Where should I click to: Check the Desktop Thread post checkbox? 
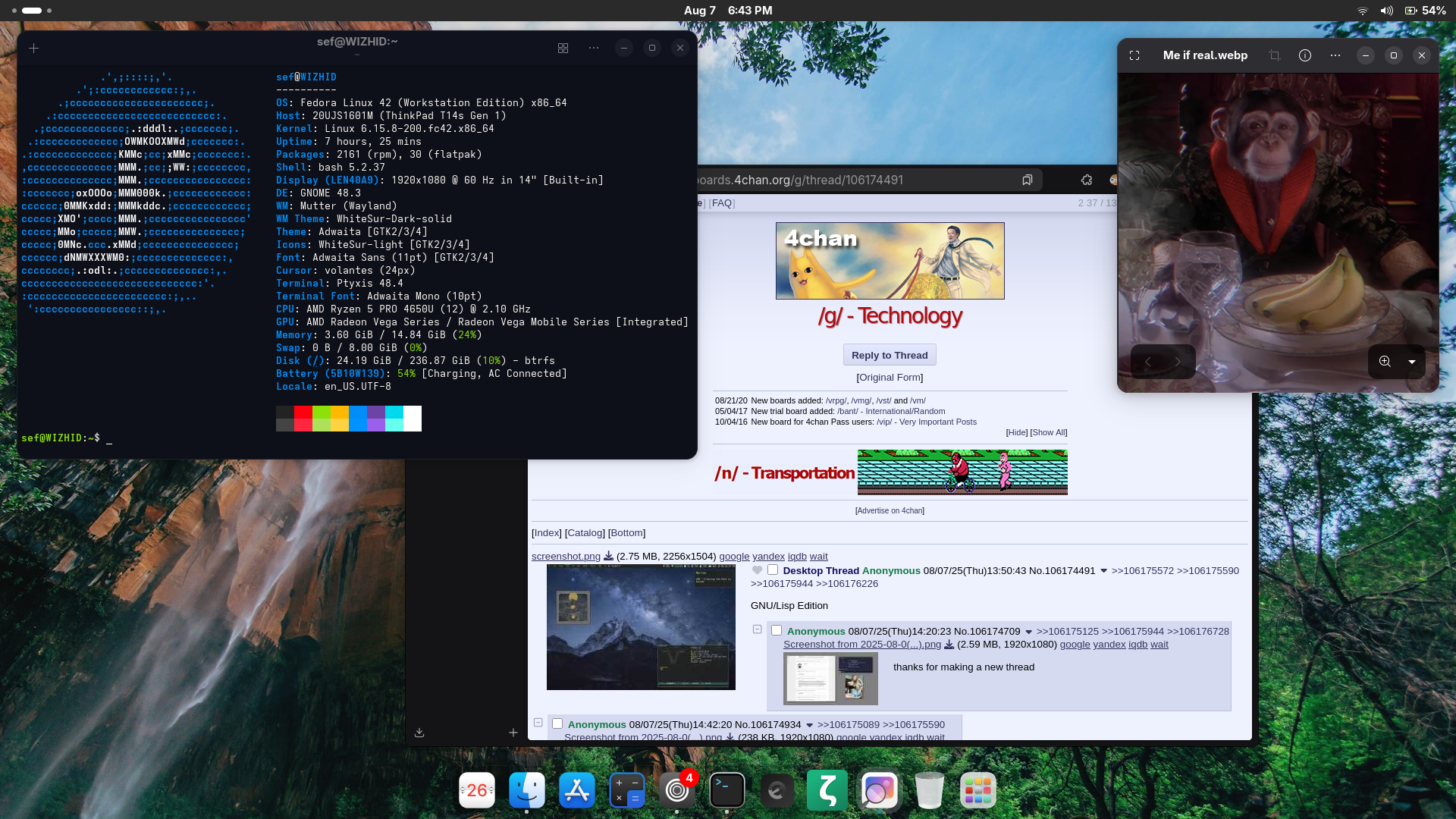coord(773,570)
